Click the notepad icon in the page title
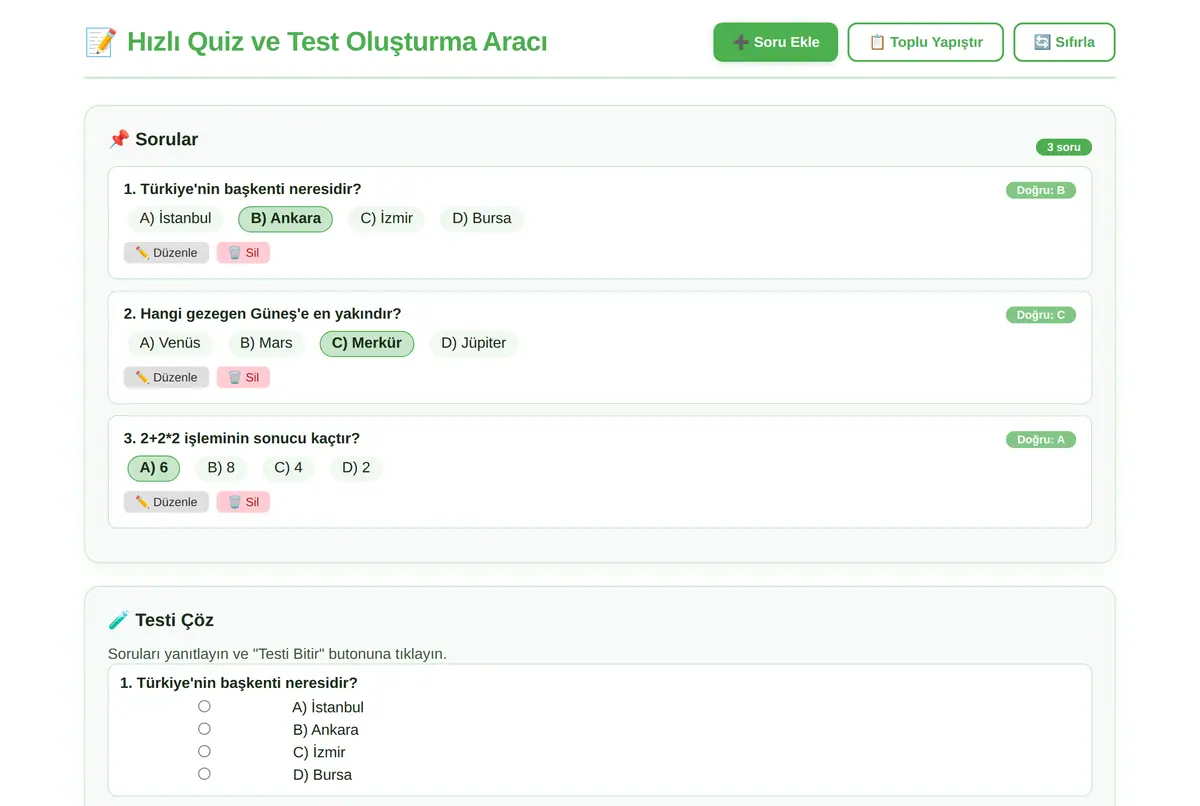The width and height of the screenshot is (1200, 806). (101, 42)
